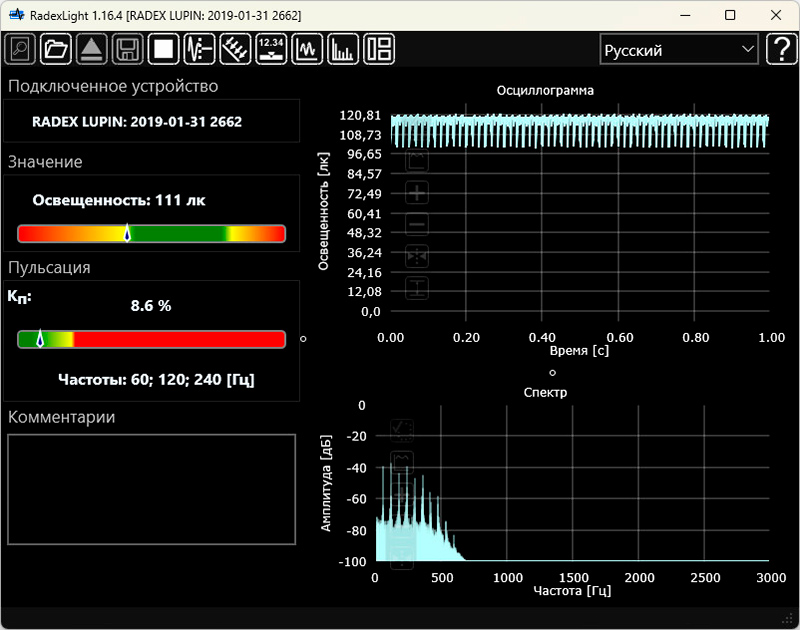The image size is (800, 630).
Task: Toggle the 12.34 numeric value display
Action: [x=271, y=48]
